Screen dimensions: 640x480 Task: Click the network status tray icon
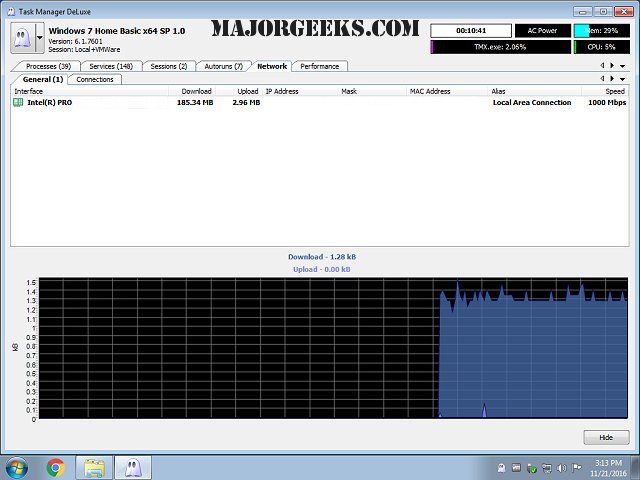(547, 468)
